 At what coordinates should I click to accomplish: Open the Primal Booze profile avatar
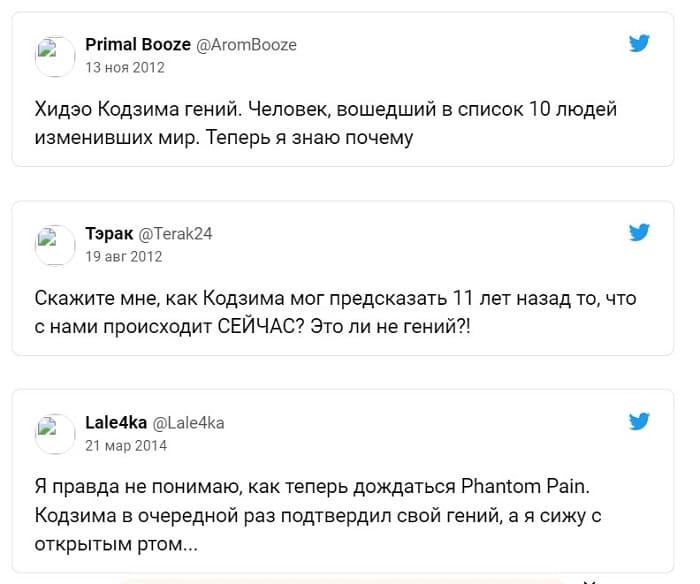(x=55, y=56)
